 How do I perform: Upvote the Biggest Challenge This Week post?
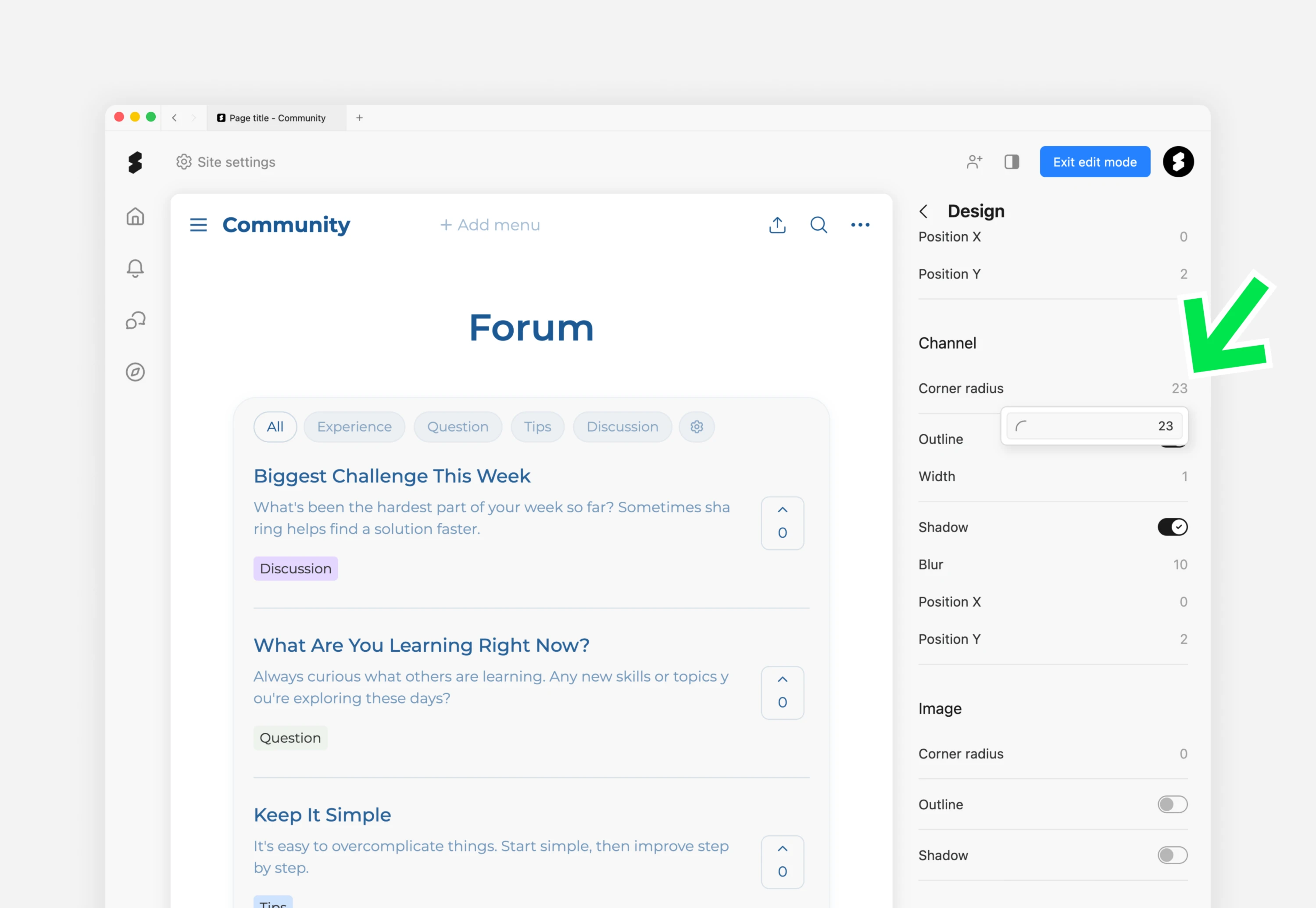point(782,510)
